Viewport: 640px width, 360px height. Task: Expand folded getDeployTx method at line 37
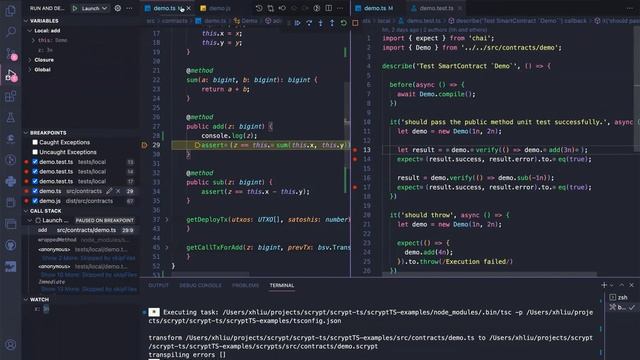click(167, 220)
